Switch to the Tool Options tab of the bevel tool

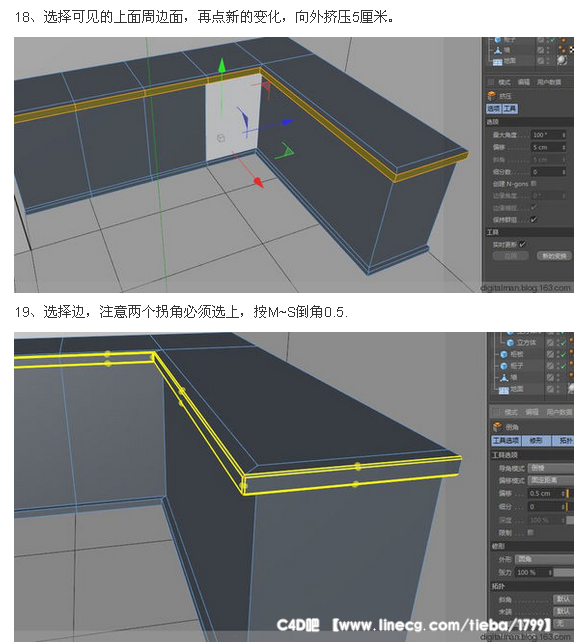[506, 441]
